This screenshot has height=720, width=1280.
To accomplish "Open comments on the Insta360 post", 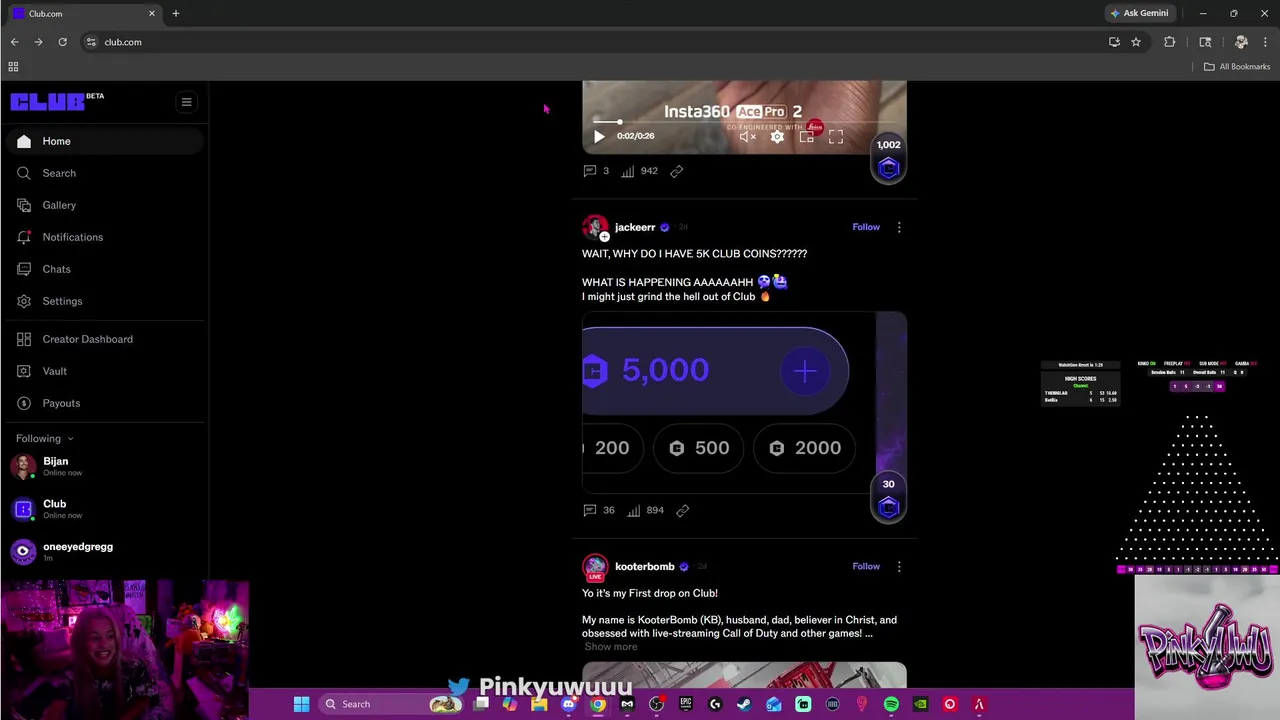I will 596,171.
